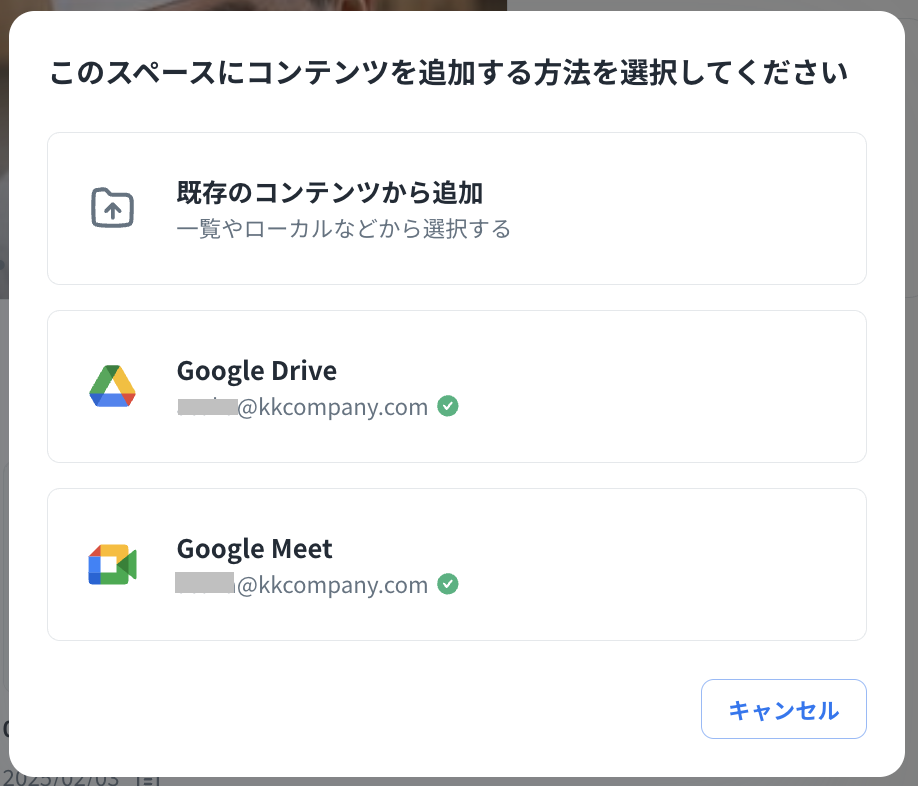Click the dimmed backdrop outside the dialog
The height and width of the screenshot is (786, 918).
coord(700,4)
